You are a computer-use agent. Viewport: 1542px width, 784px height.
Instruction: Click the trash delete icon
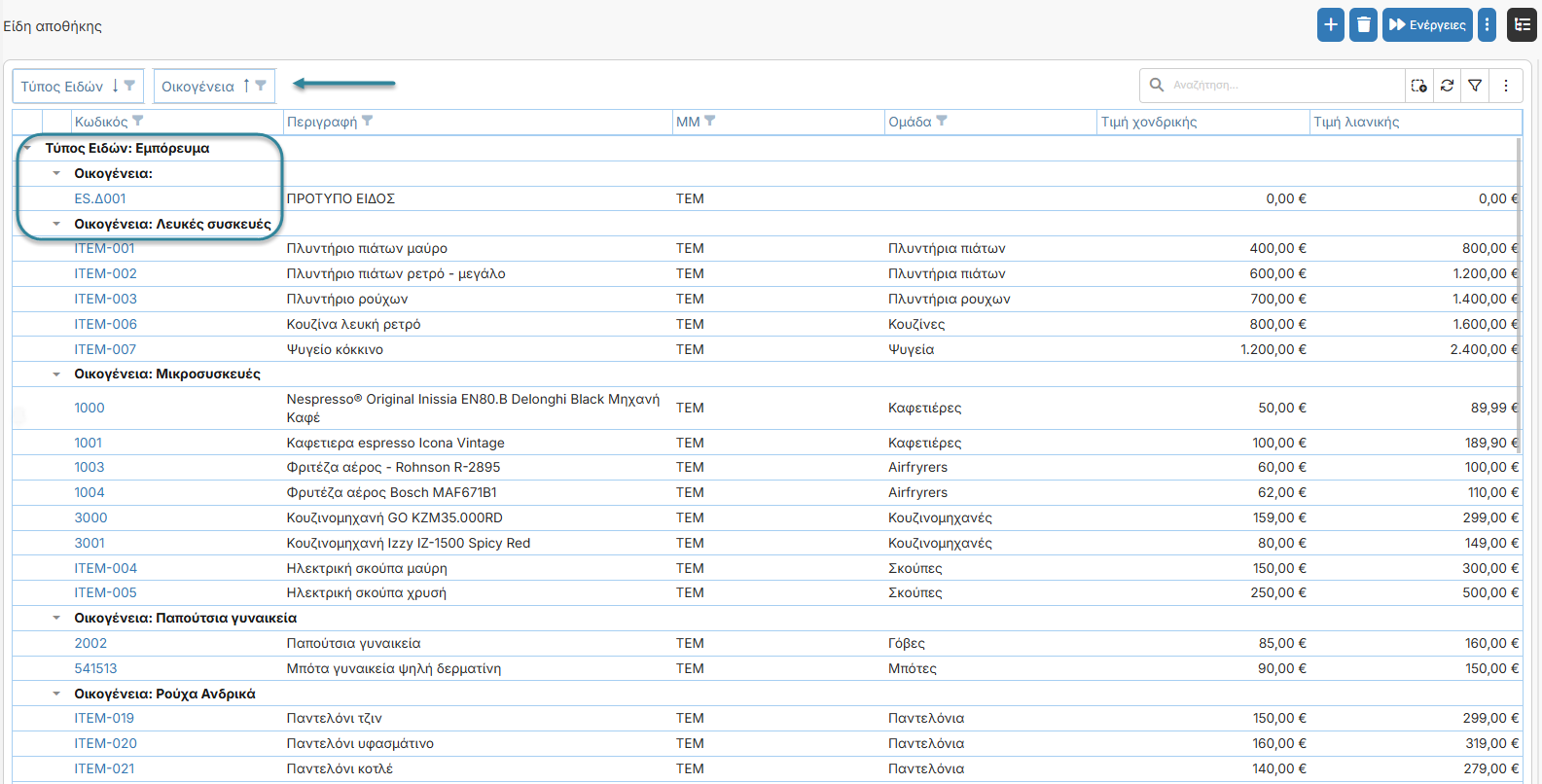click(1364, 24)
